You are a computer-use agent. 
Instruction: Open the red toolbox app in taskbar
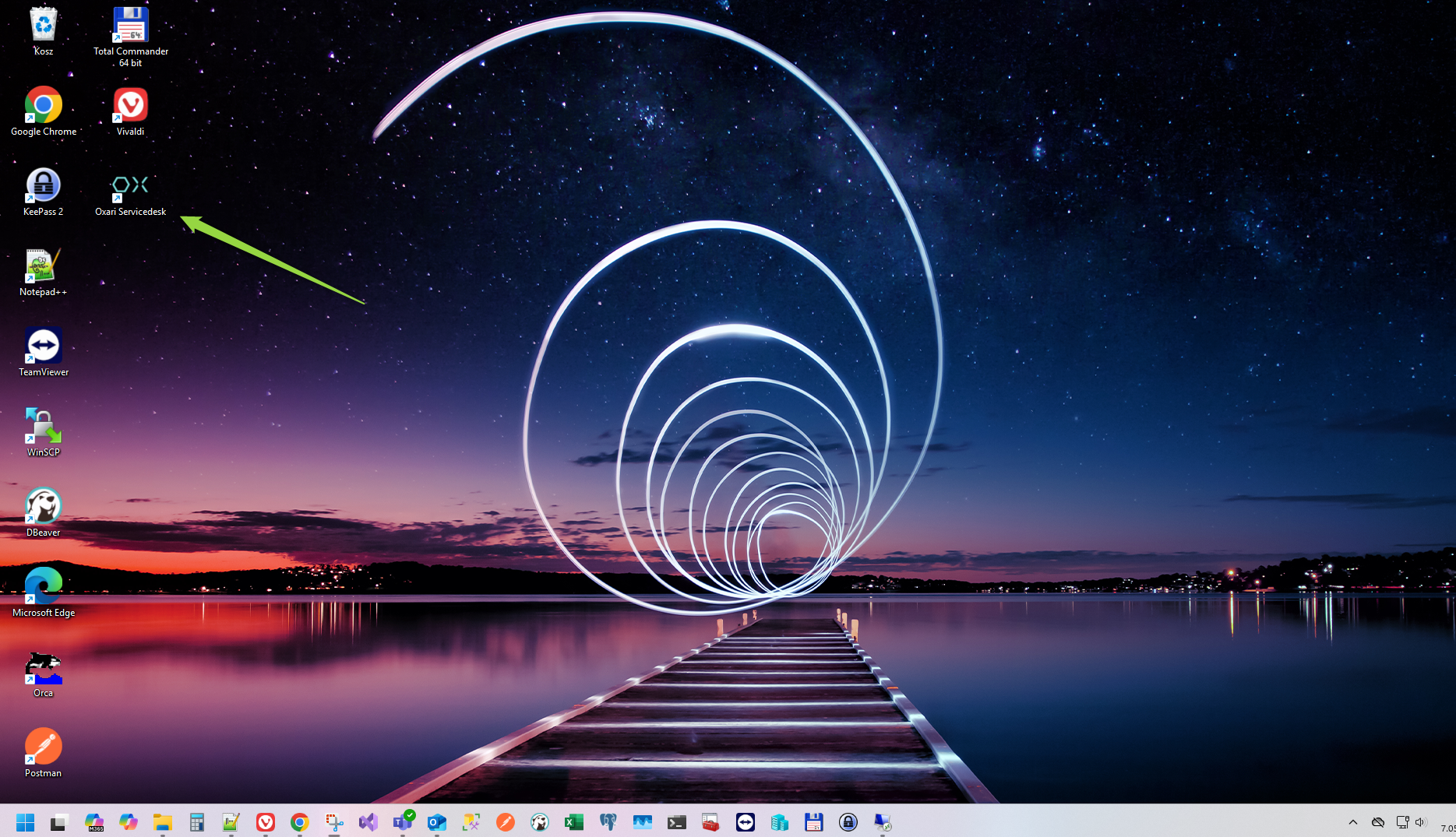711,822
